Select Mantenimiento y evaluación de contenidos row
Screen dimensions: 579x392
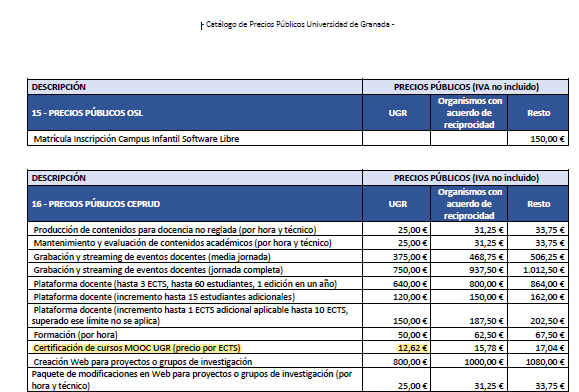[x=182, y=243]
